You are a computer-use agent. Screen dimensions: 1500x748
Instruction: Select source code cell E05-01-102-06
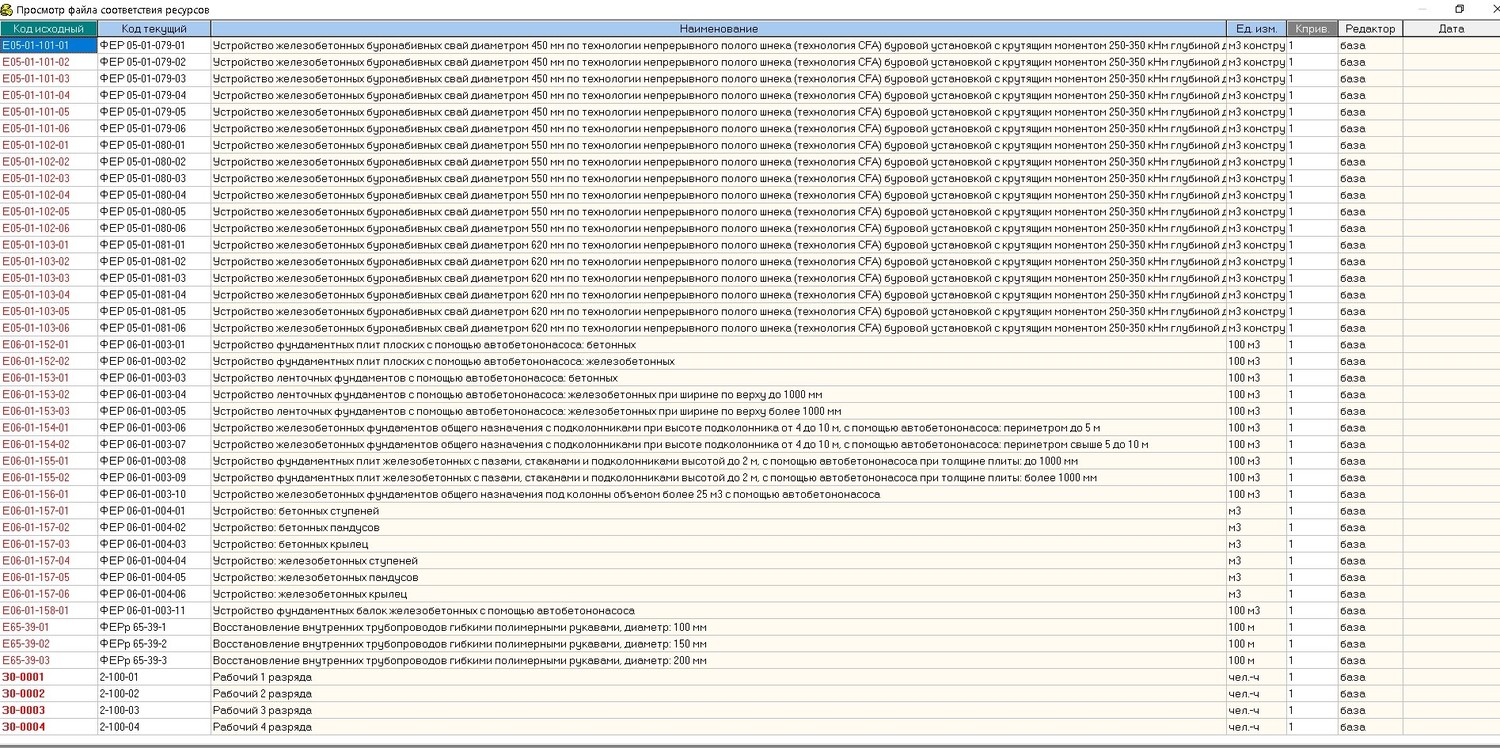coord(49,228)
